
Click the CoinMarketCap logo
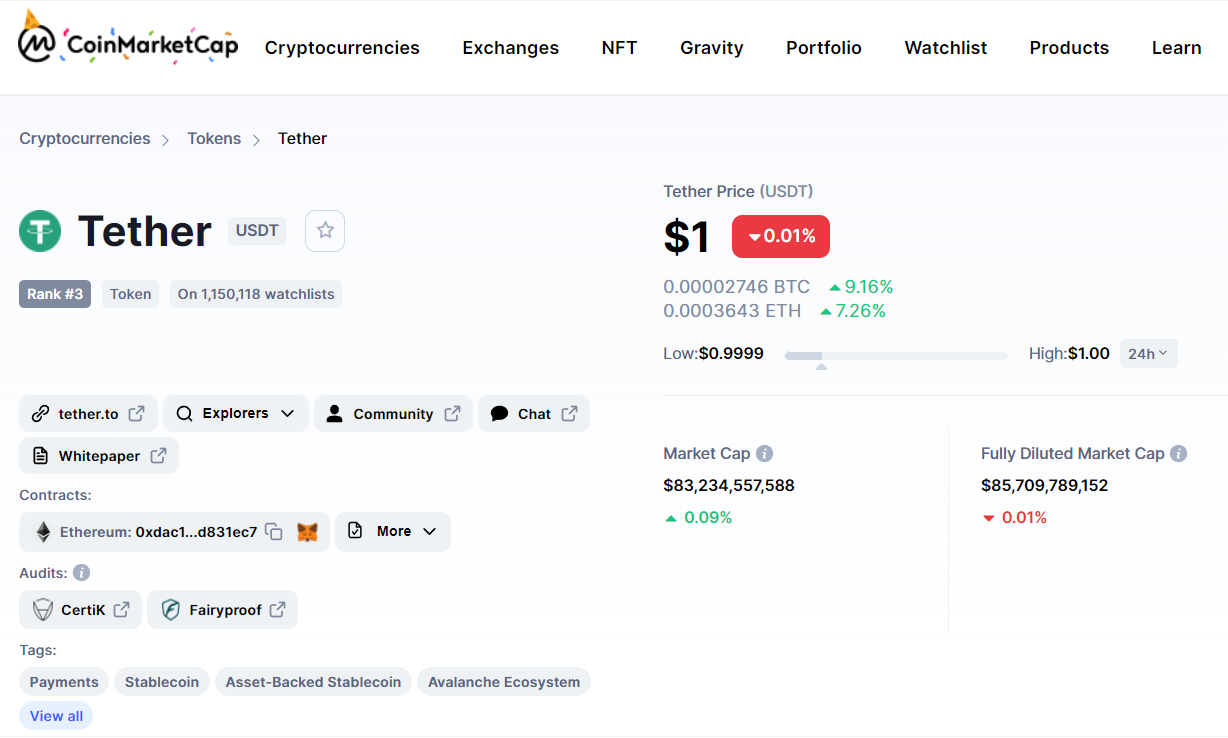(x=128, y=40)
